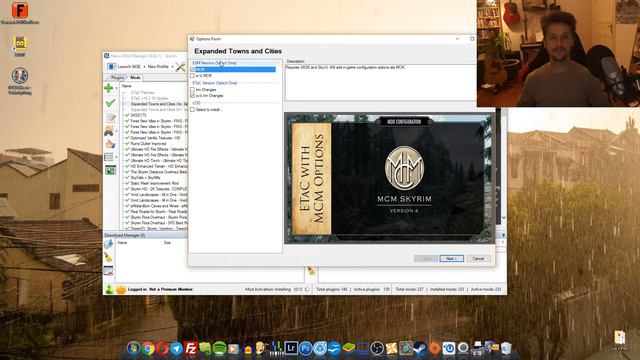Select the SKSE173 mod row
The height and width of the screenshot is (360, 640).
click(x=138, y=116)
